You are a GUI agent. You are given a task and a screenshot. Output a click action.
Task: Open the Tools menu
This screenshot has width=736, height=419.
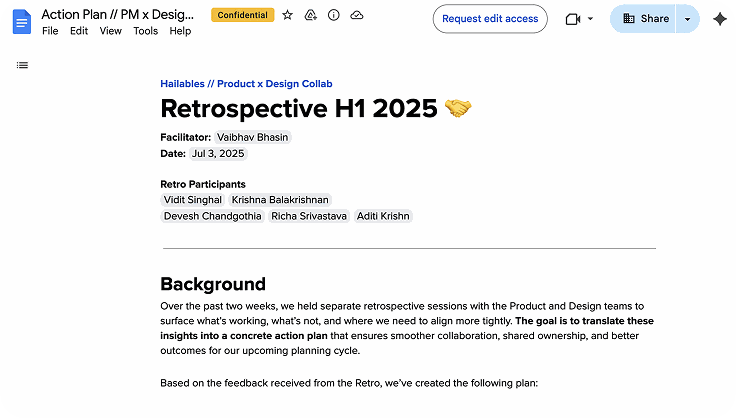(x=145, y=31)
